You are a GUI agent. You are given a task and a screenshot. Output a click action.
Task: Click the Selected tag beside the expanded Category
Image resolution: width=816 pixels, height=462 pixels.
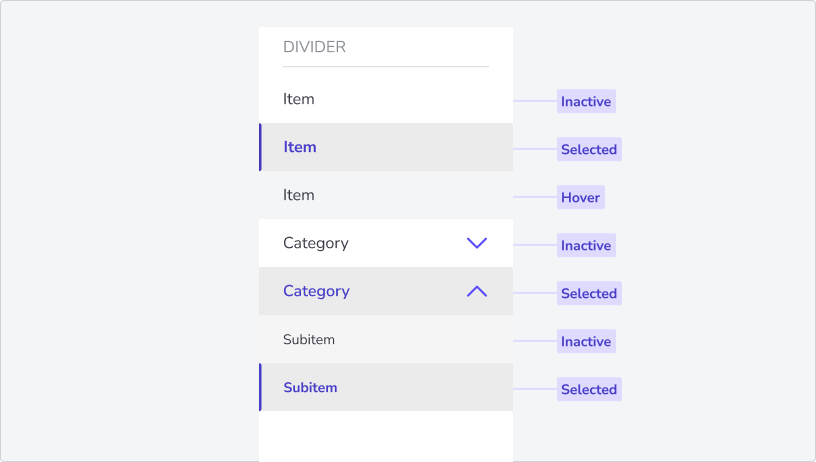(x=589, y=293)
